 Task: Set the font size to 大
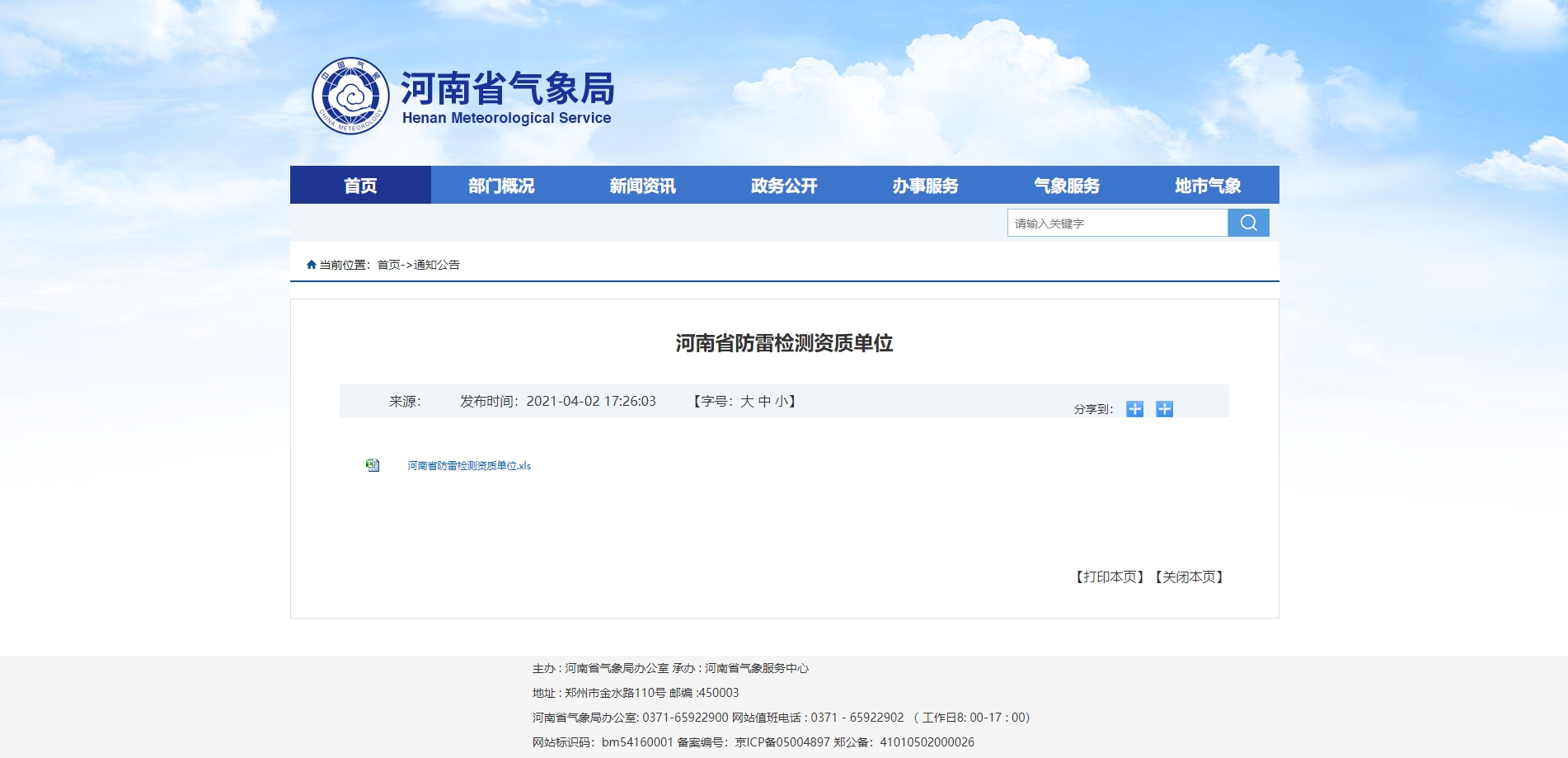coord(747,402)
